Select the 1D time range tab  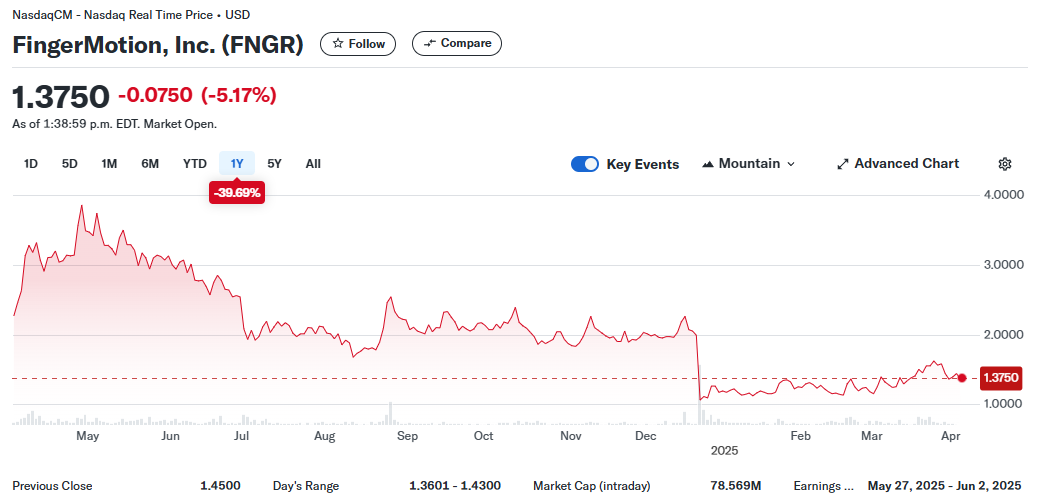tap(31, 164)
